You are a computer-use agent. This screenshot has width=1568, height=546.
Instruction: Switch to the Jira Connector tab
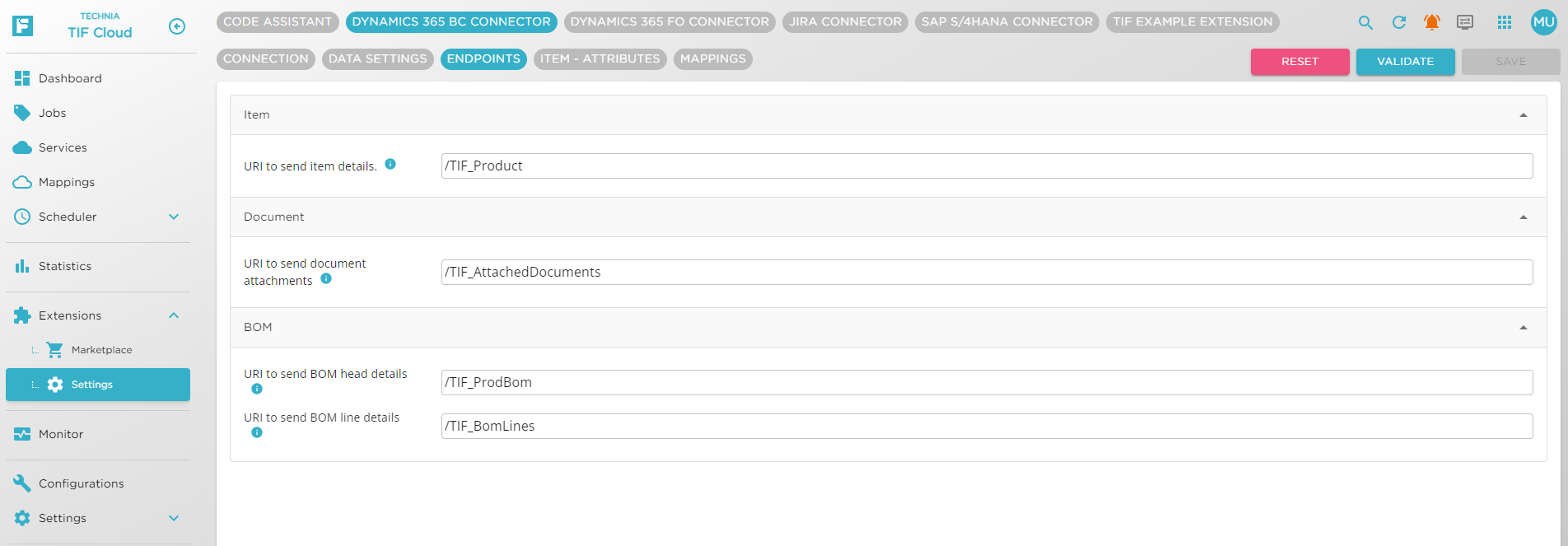[845, 21]
